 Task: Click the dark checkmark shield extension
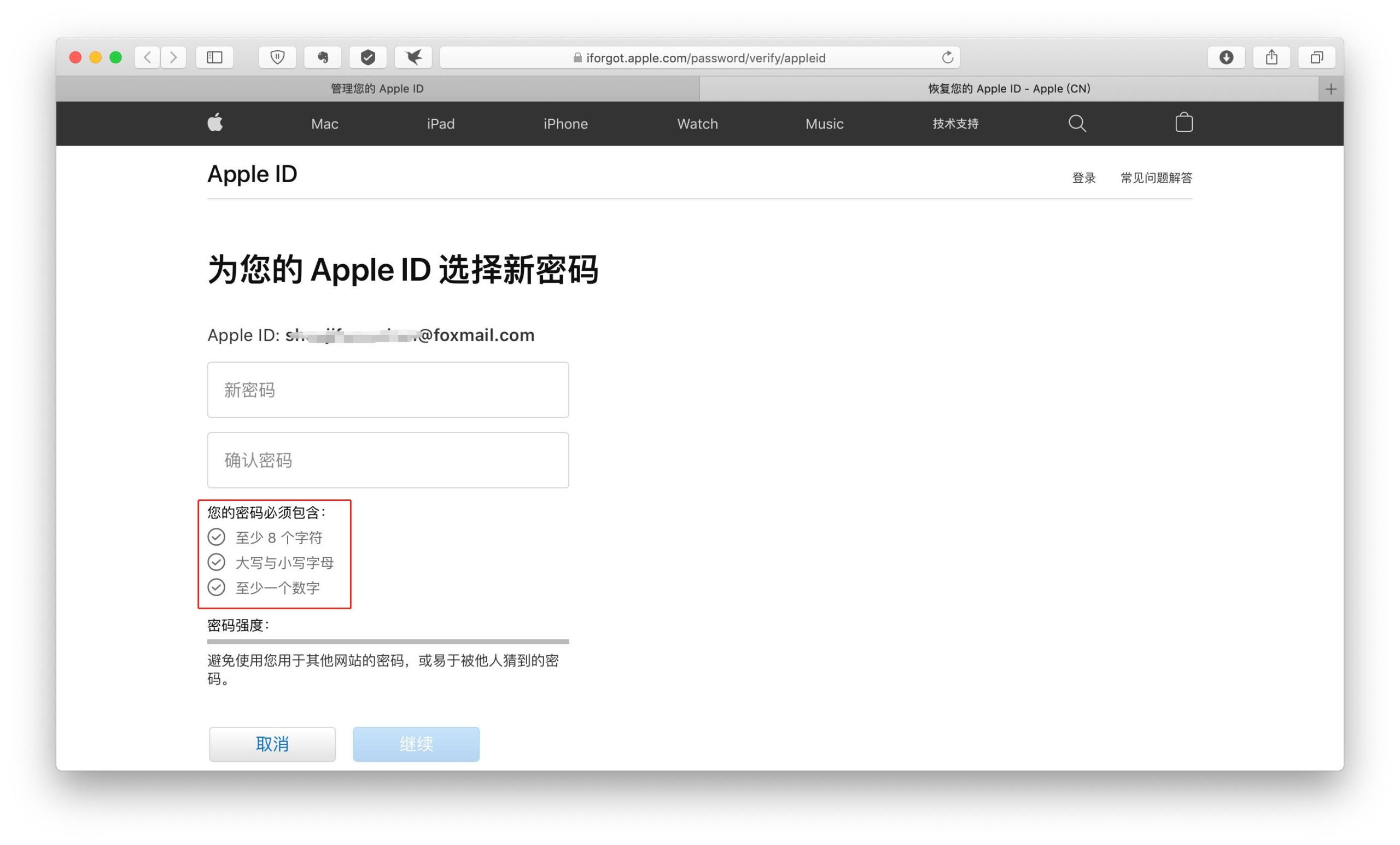(368, 57)
